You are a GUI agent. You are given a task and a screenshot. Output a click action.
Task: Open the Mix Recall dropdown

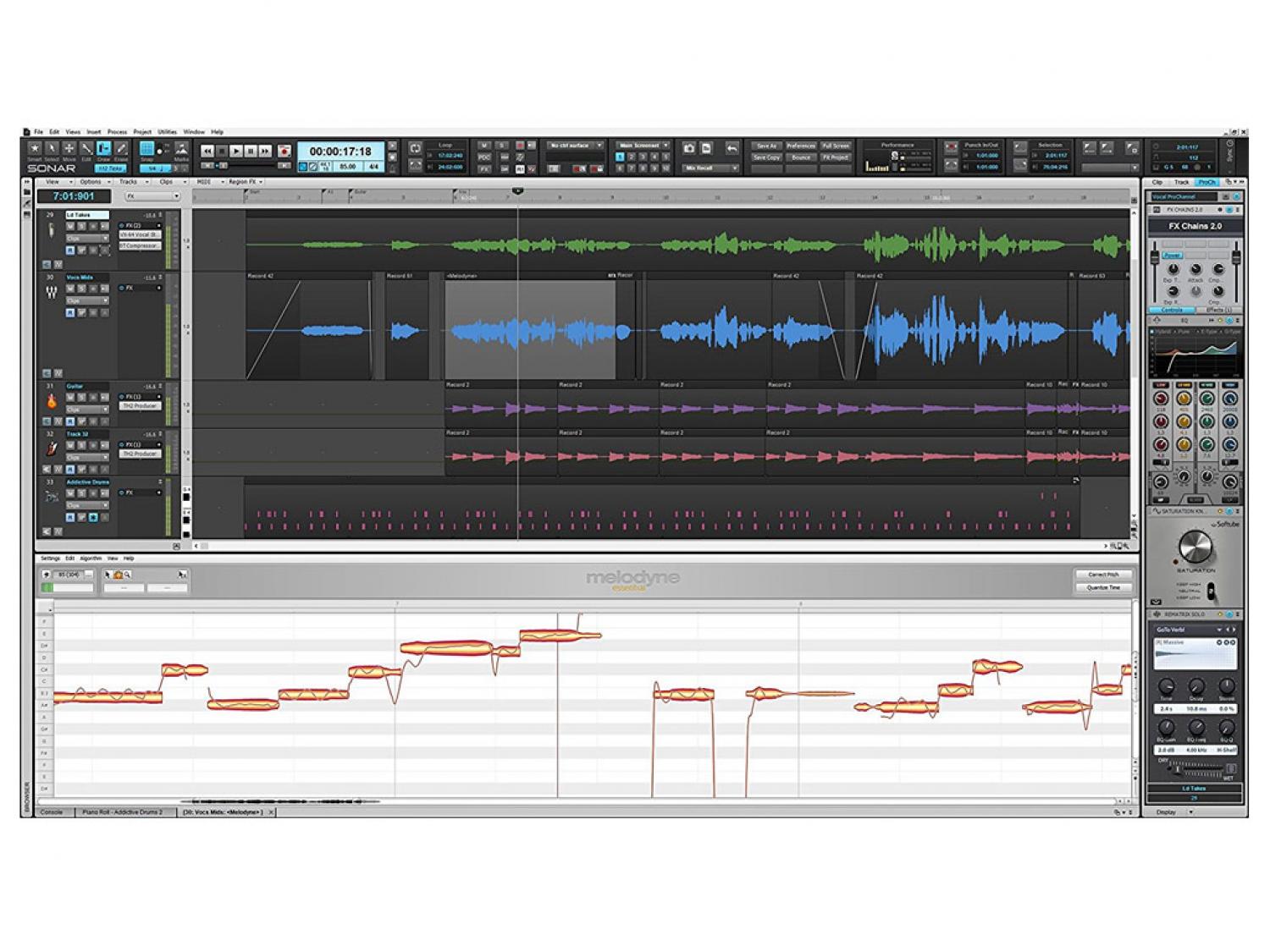711,168
